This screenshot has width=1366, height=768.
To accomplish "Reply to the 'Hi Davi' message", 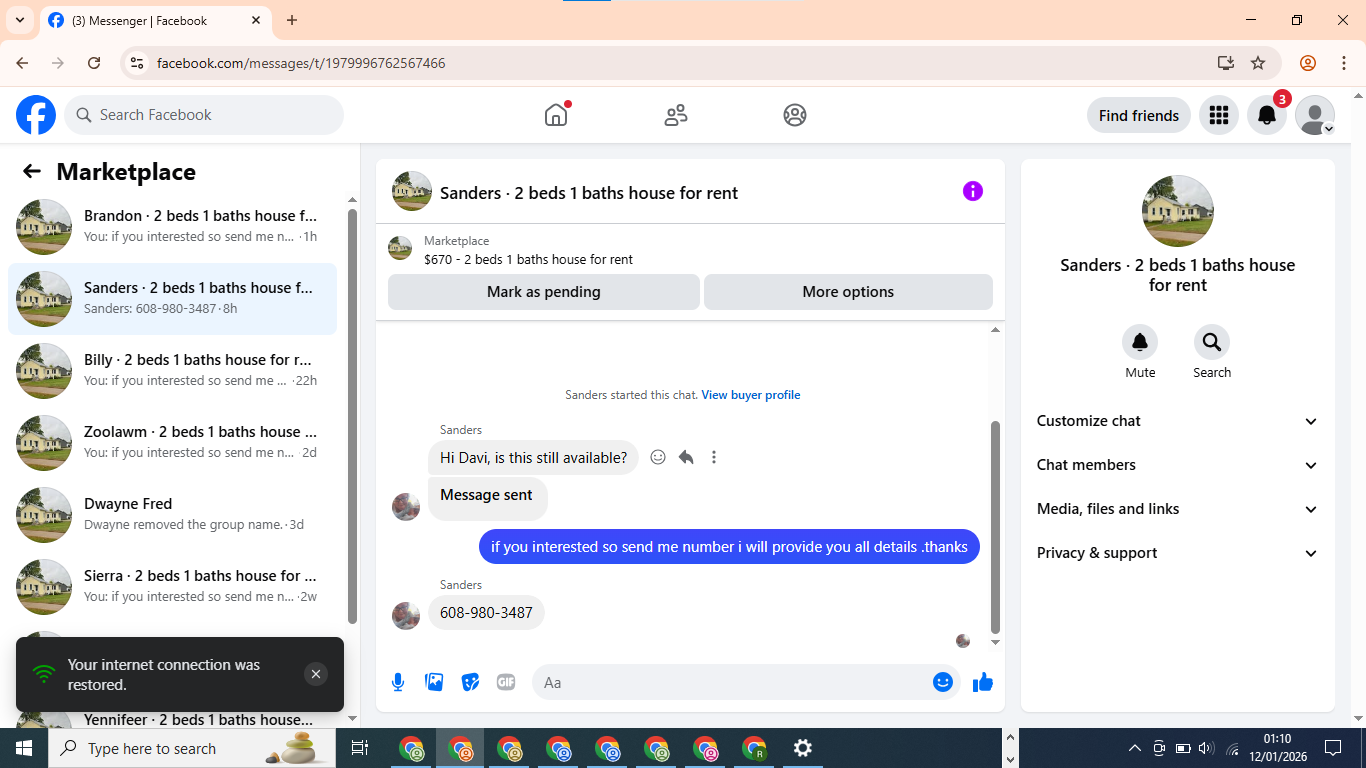I will coord(686,457).
